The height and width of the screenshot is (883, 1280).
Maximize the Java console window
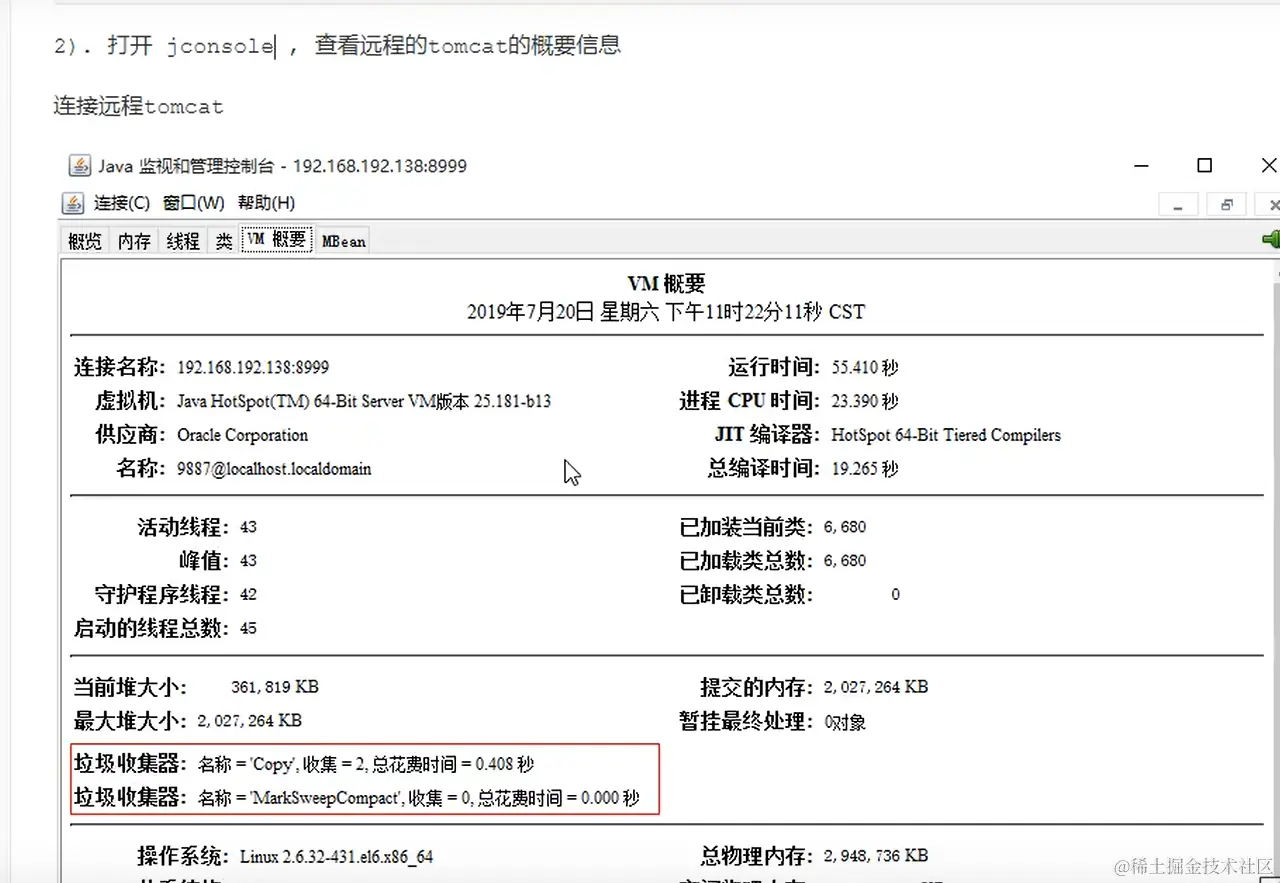(1205, 165)
